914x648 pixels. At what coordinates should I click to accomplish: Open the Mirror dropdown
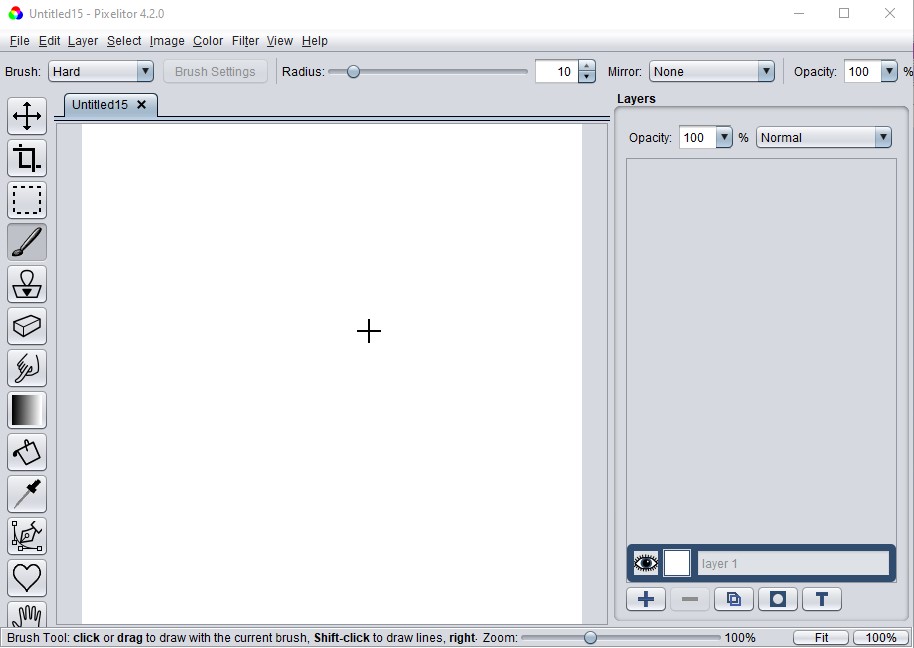tap(712, 72)
